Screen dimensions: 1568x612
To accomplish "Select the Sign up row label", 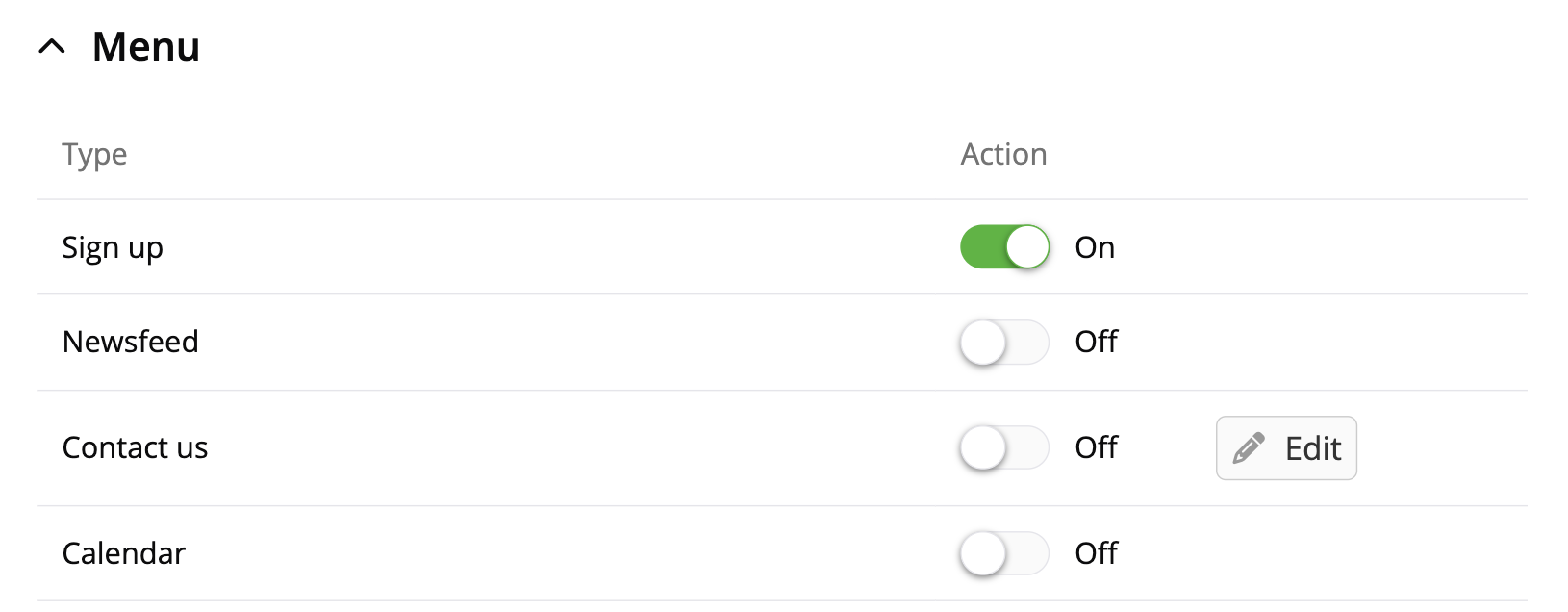I will pyautogui.click(x=113, y=248).
